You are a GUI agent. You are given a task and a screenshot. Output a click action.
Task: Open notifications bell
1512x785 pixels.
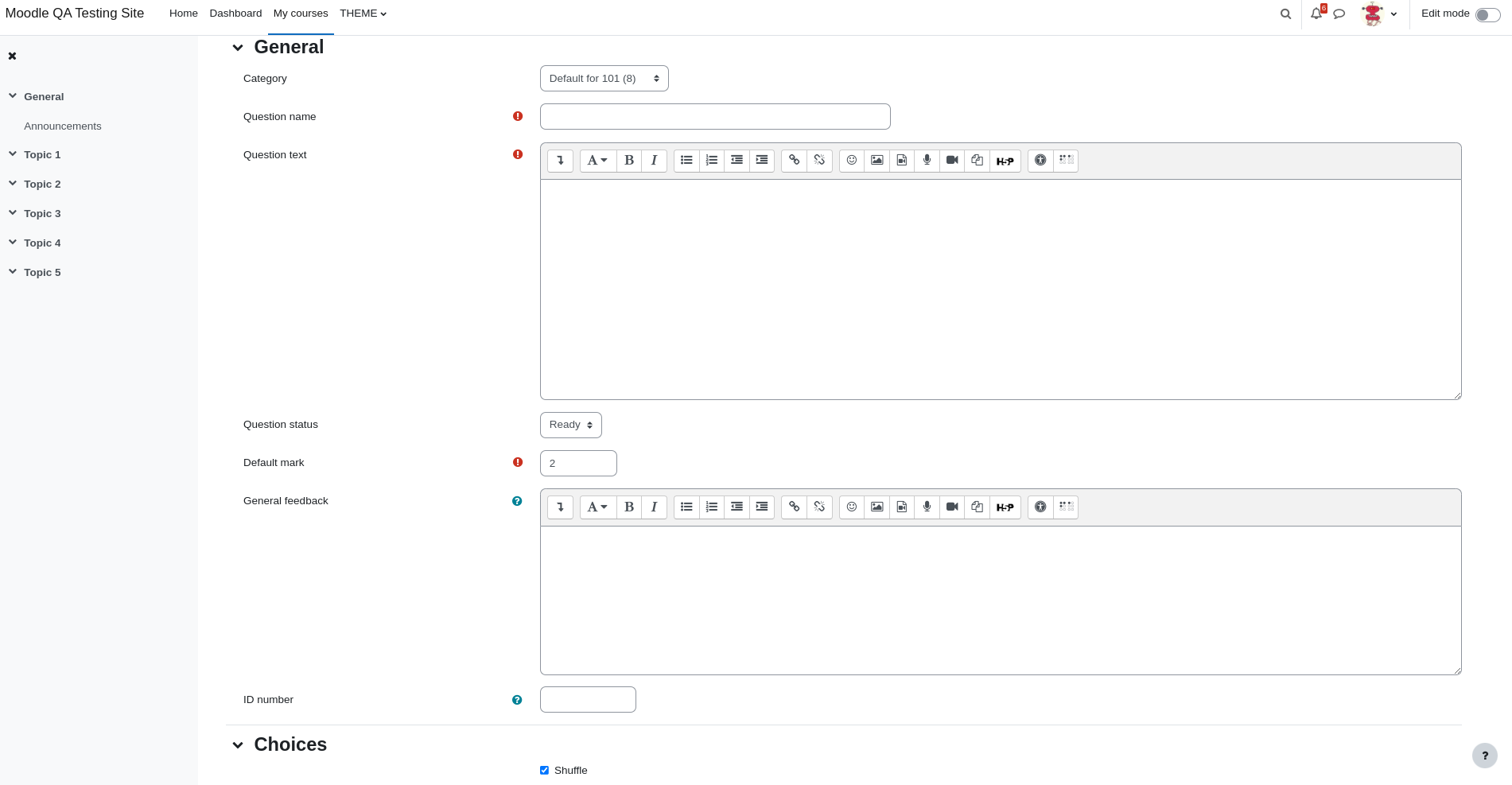1316,14
